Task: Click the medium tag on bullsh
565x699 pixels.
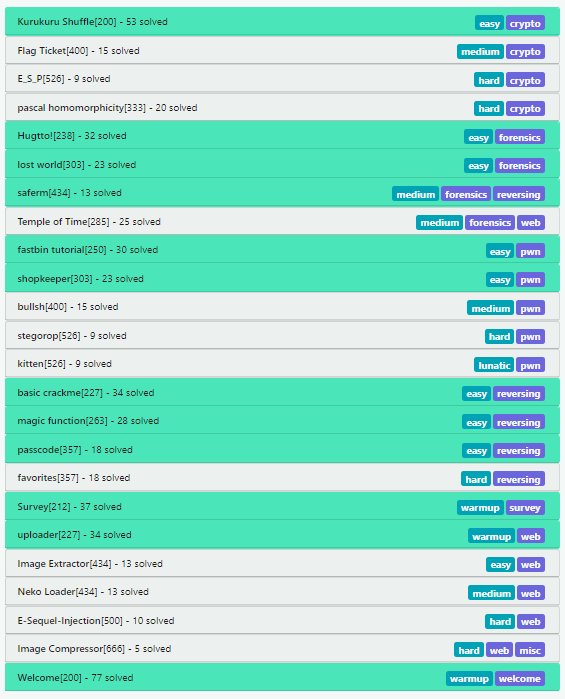Action: [x=491, y=308]
